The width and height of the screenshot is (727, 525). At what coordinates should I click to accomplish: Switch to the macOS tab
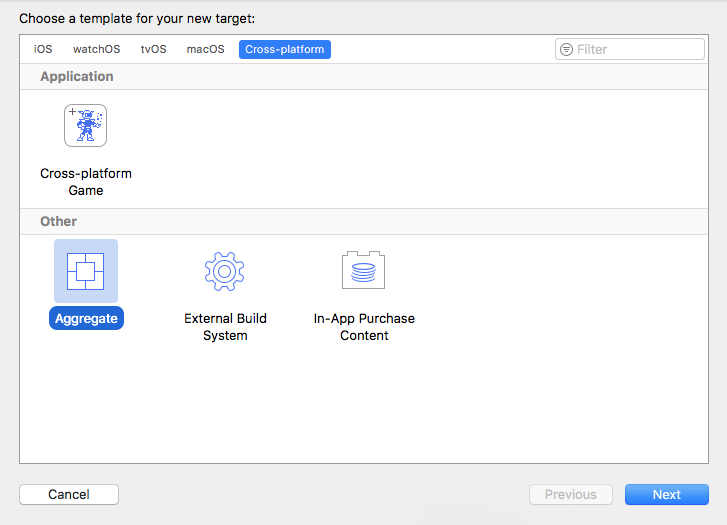coord(205,49)
